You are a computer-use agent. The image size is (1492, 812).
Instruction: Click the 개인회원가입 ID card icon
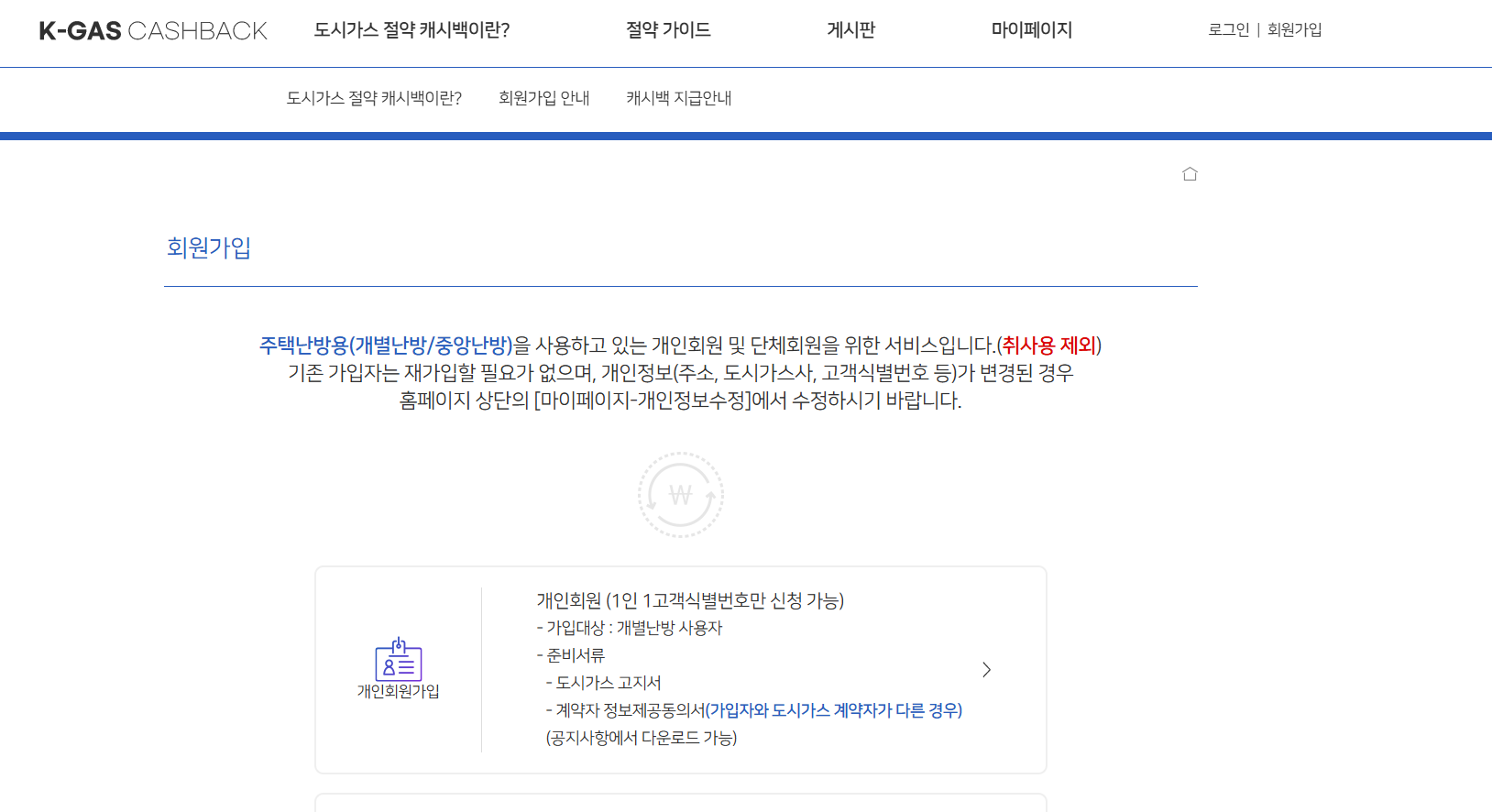[399, 660]
